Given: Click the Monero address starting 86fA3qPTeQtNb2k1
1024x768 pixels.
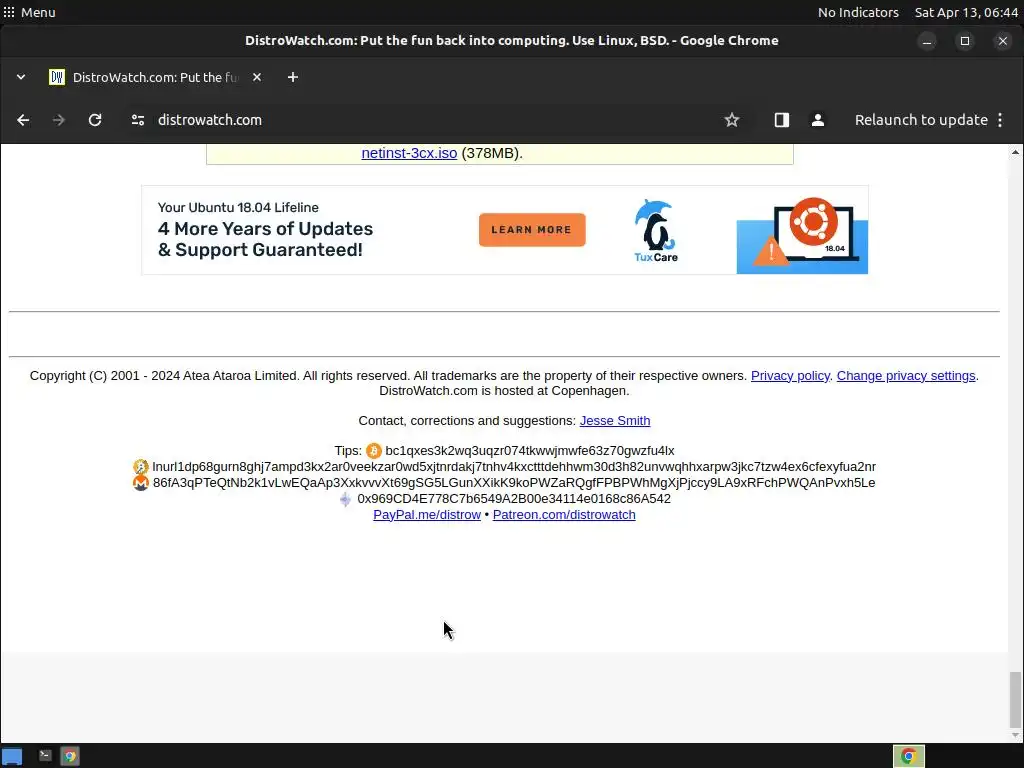Looking at the screenshot, I should [x=514, y=483].
